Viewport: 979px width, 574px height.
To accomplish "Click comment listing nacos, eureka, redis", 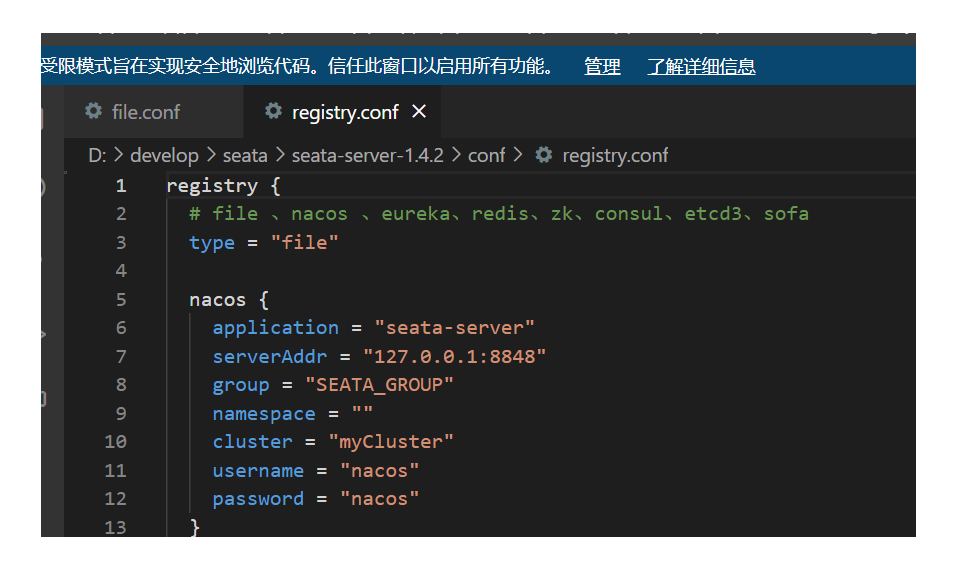I will (499, 214).
